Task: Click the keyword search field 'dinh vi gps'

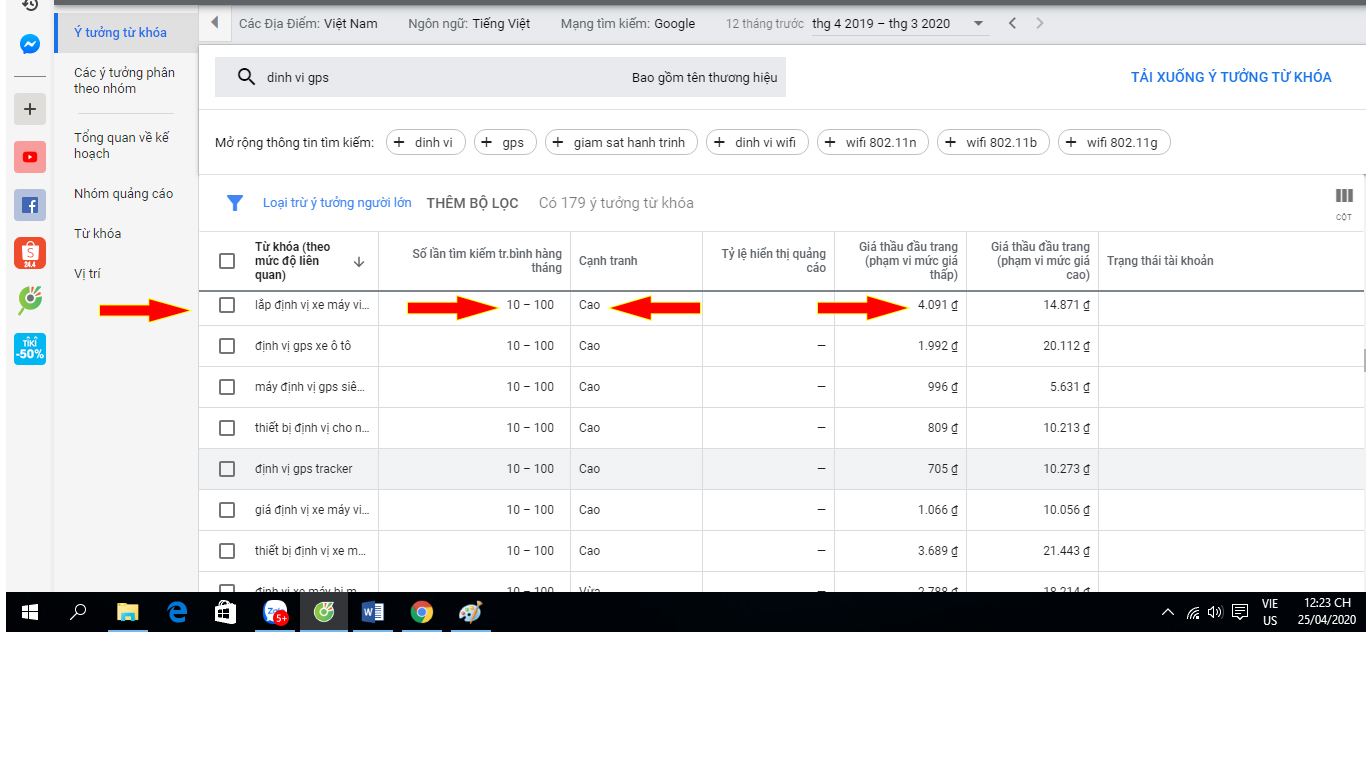Action: tap(420, 77)
